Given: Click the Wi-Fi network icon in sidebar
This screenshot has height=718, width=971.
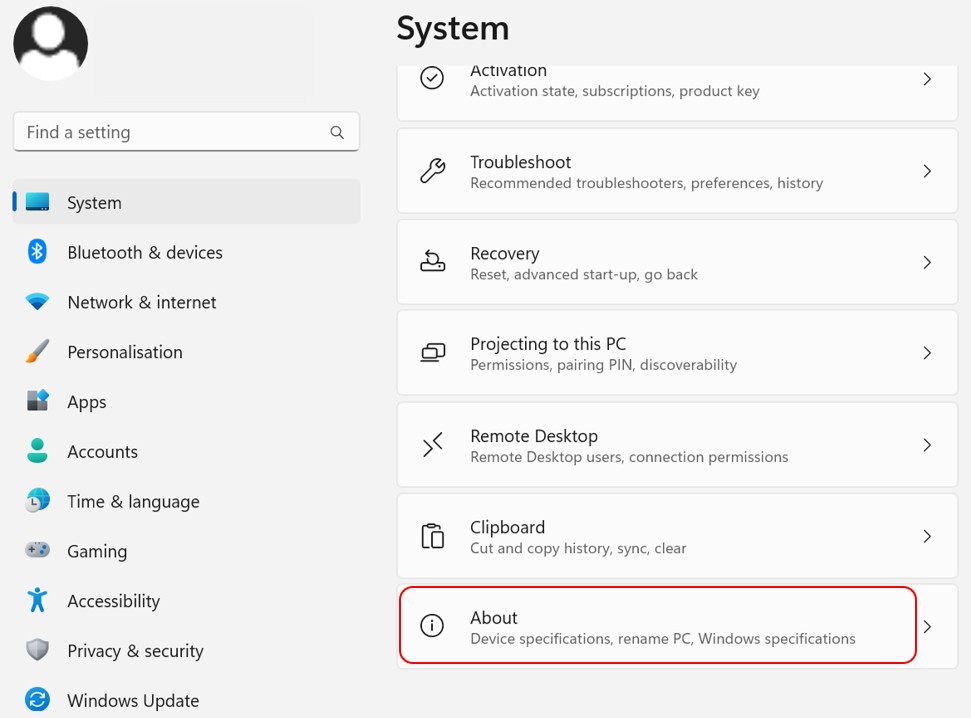Looking at the screenshot, I should point(37,302).
